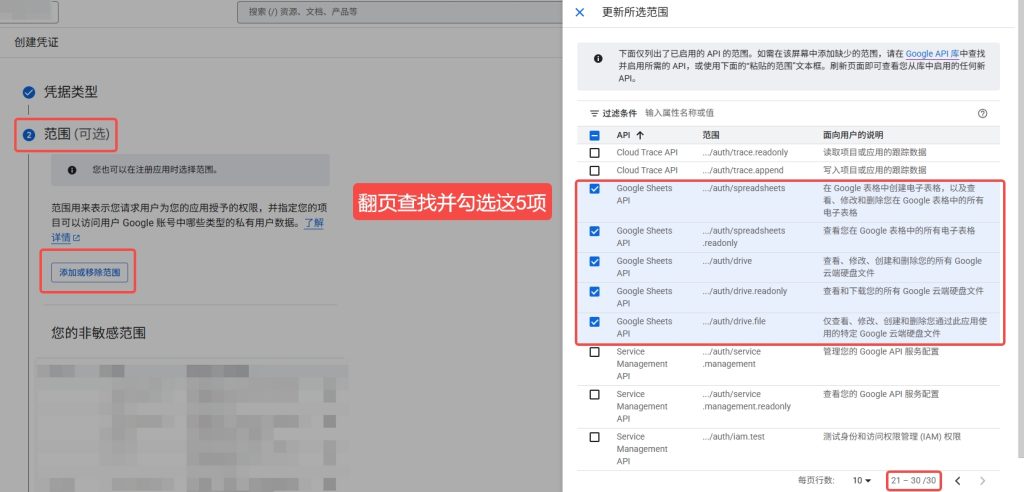Go to previous page of scopes

tap(957, 481)
